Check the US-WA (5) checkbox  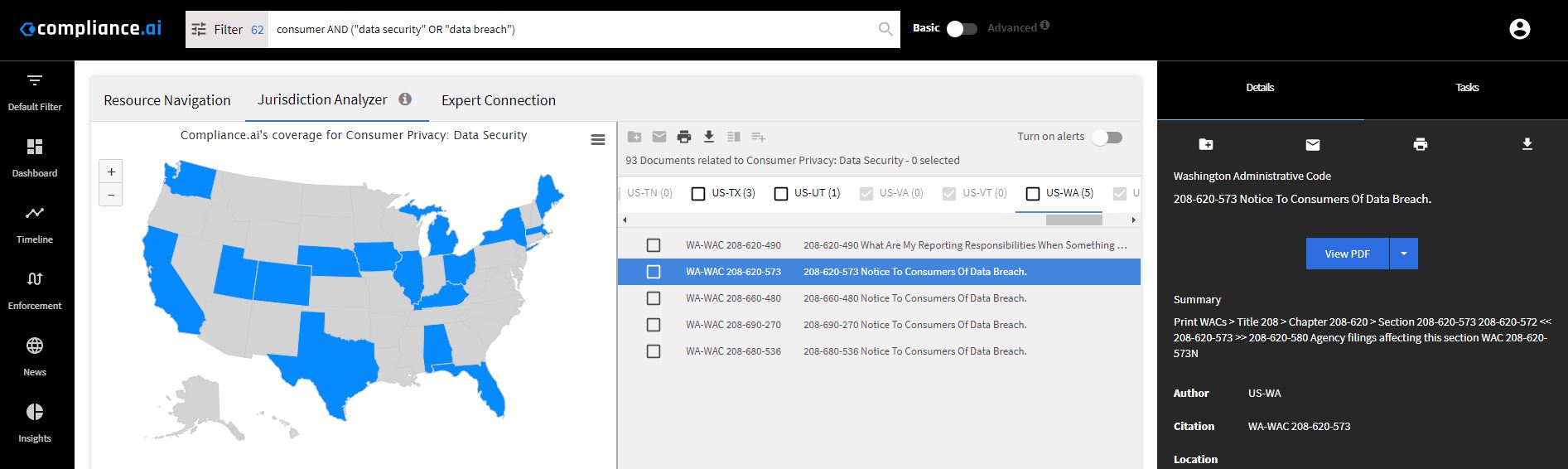pyautogui.click(x=1033, y=194)
